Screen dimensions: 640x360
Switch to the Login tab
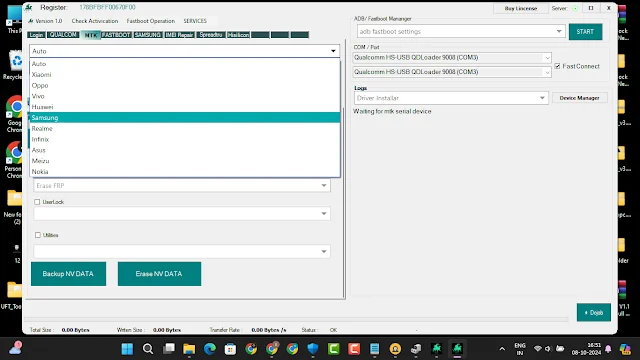pos(36,35)
